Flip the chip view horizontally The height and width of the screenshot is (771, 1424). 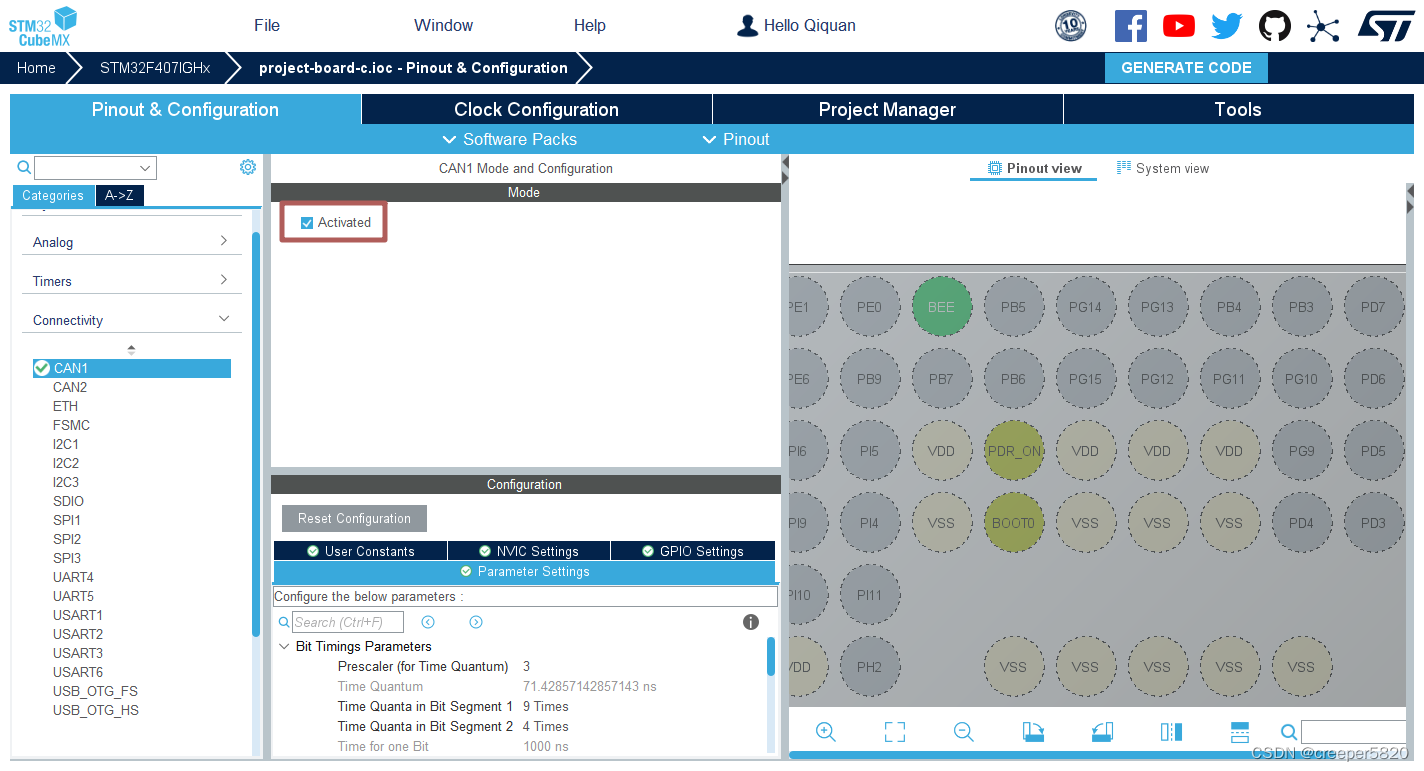(x=1171, y=732)
